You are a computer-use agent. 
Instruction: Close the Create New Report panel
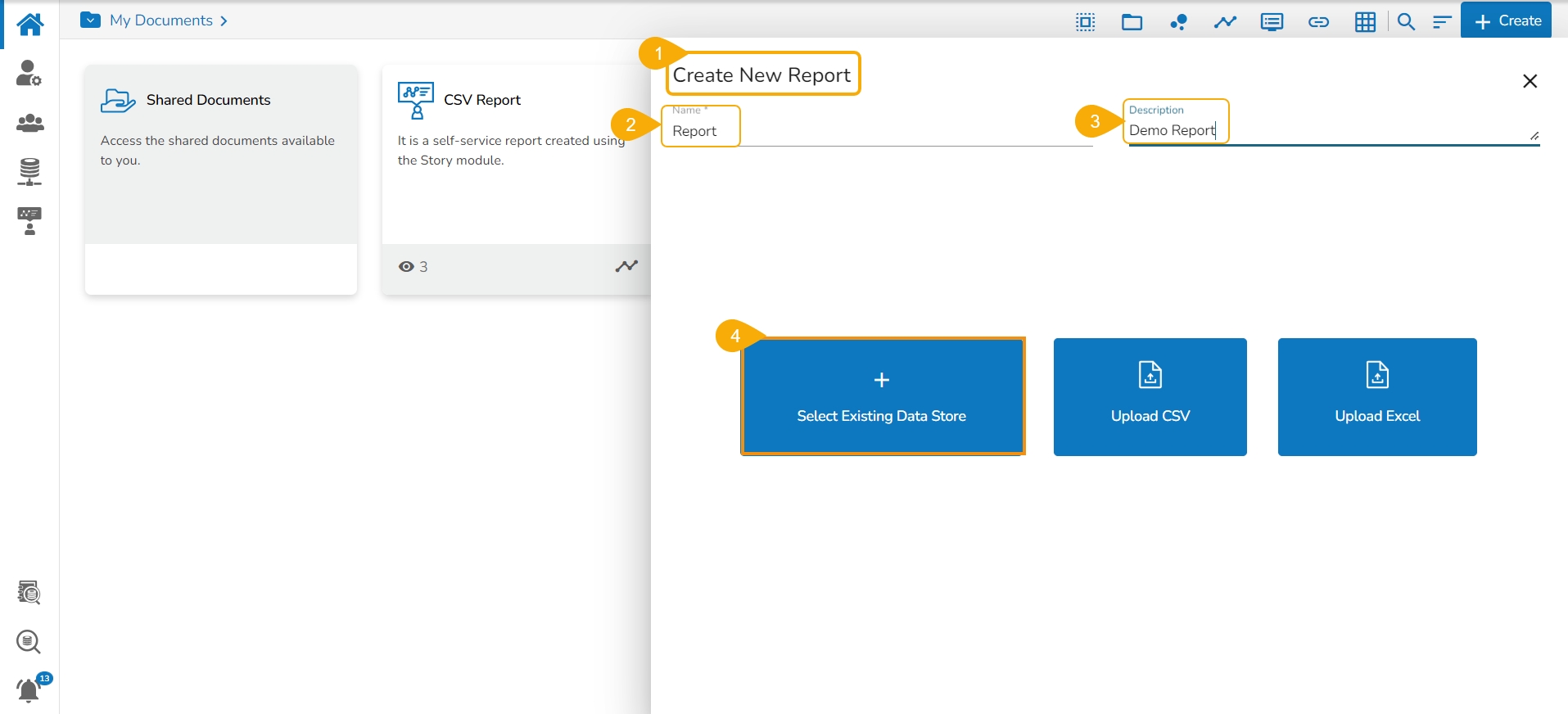coord(1530,81)
